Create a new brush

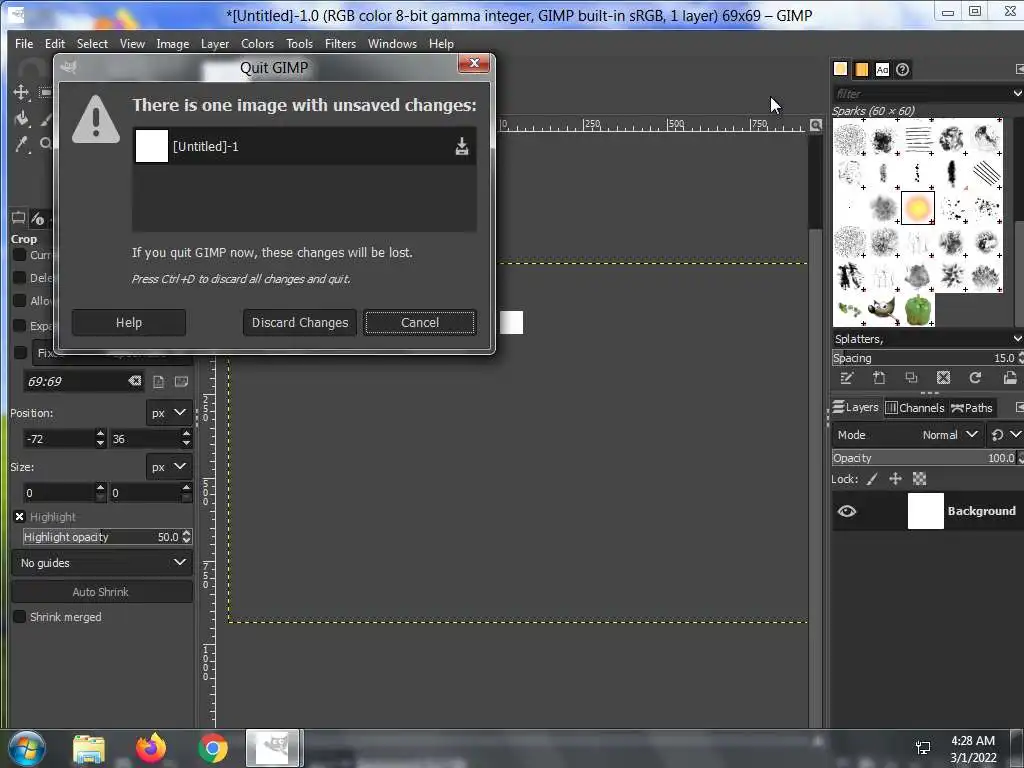click(x=879, y=377)
